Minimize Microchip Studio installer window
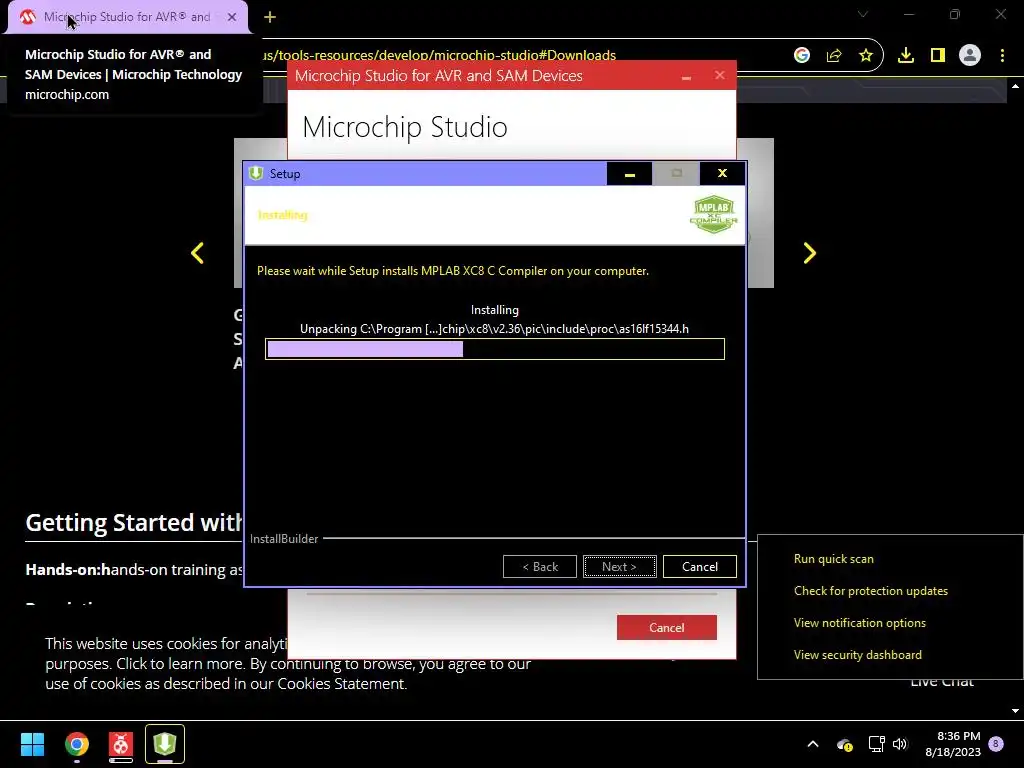Screen dimensions: 1024x768 tap(686, 76)
